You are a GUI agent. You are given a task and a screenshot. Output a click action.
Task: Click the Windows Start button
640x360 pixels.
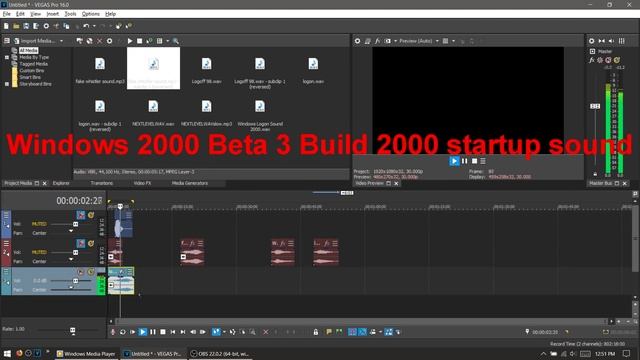(x=7, y=354)
